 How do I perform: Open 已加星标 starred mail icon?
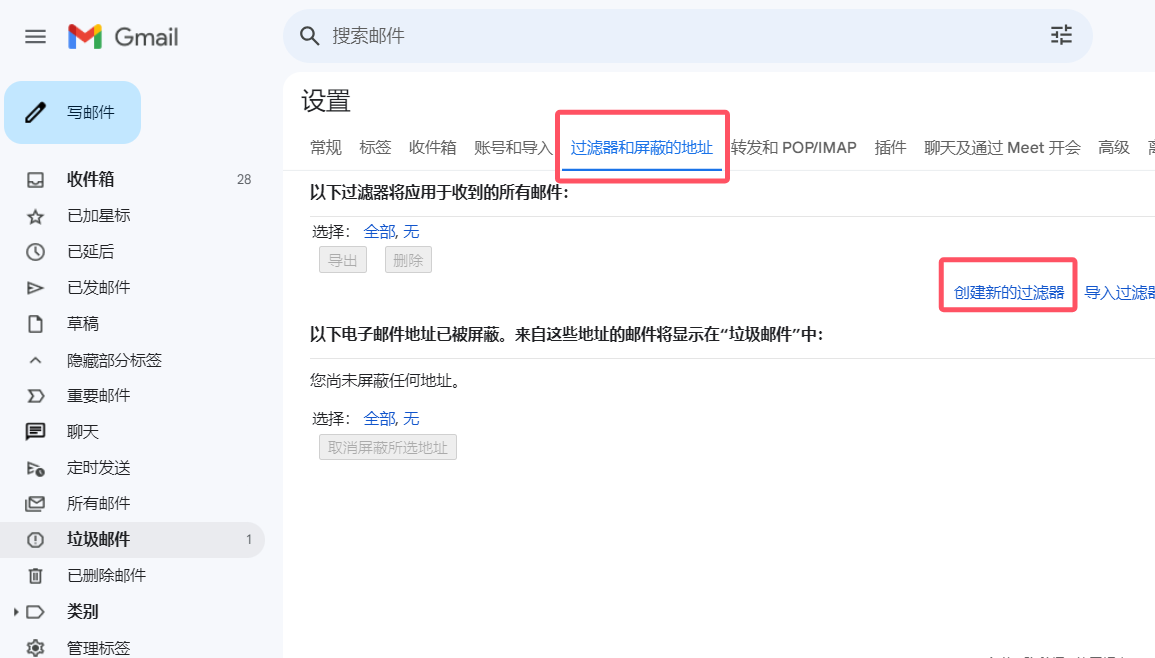tap(35, 216)
